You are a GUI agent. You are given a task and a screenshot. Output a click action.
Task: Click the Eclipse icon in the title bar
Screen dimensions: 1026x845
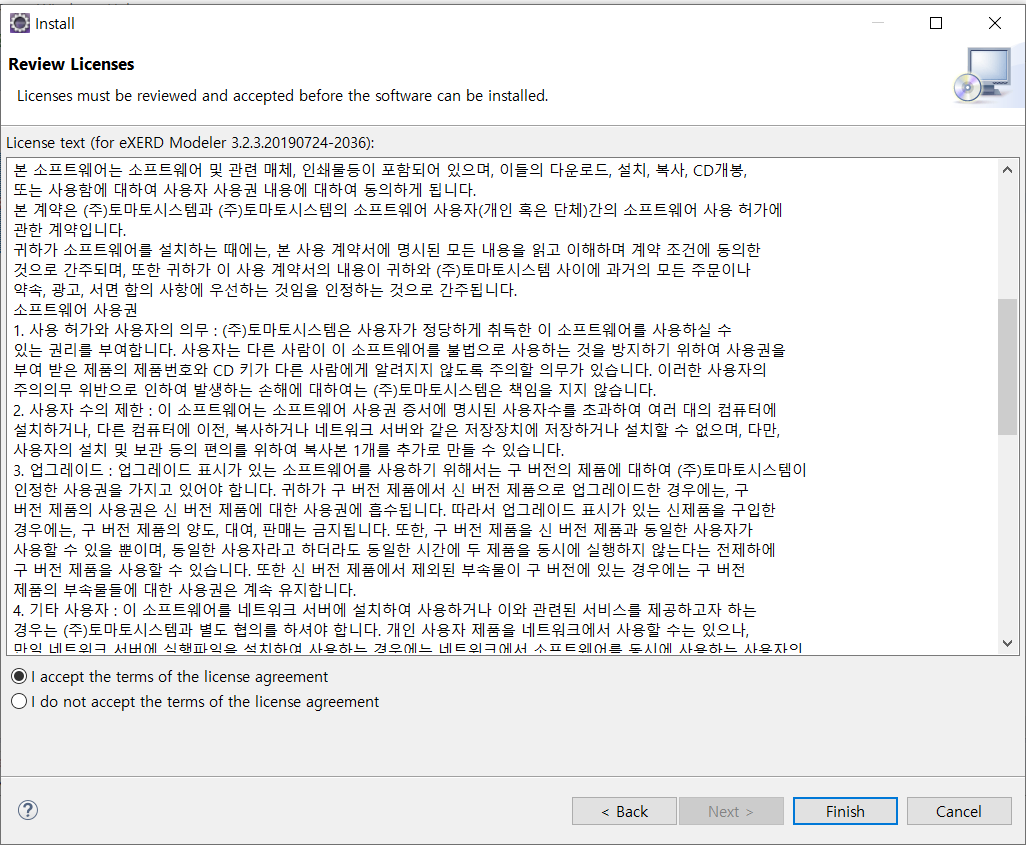pos(20,23)
